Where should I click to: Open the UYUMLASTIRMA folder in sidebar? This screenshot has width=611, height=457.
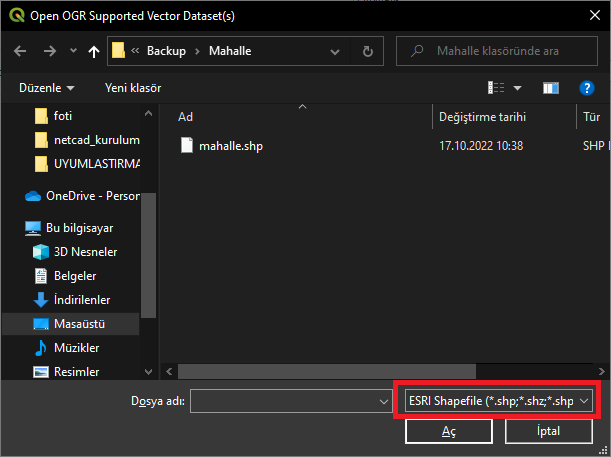(87, 164)
